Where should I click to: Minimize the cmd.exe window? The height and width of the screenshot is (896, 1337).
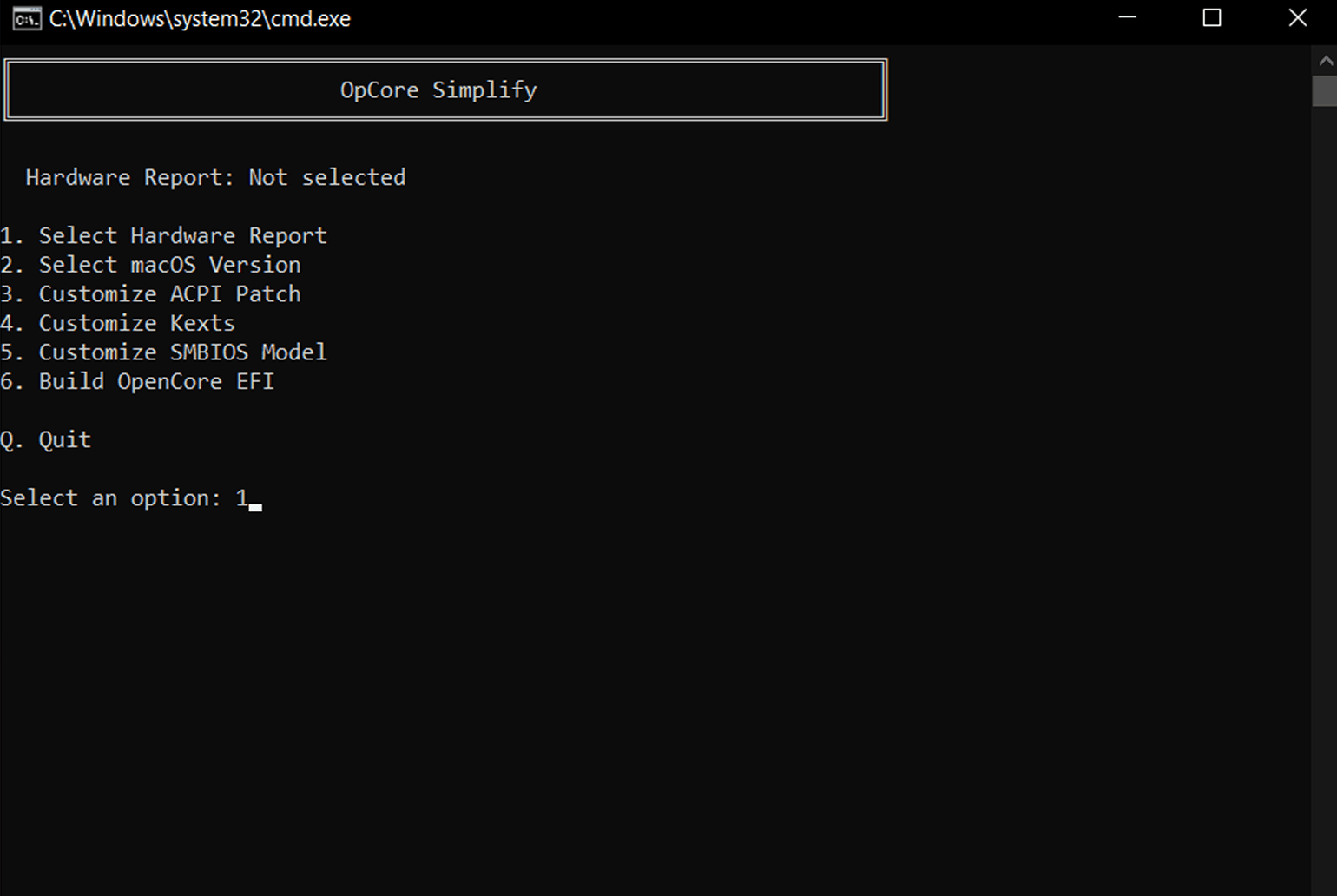(x=1127, y=18)
